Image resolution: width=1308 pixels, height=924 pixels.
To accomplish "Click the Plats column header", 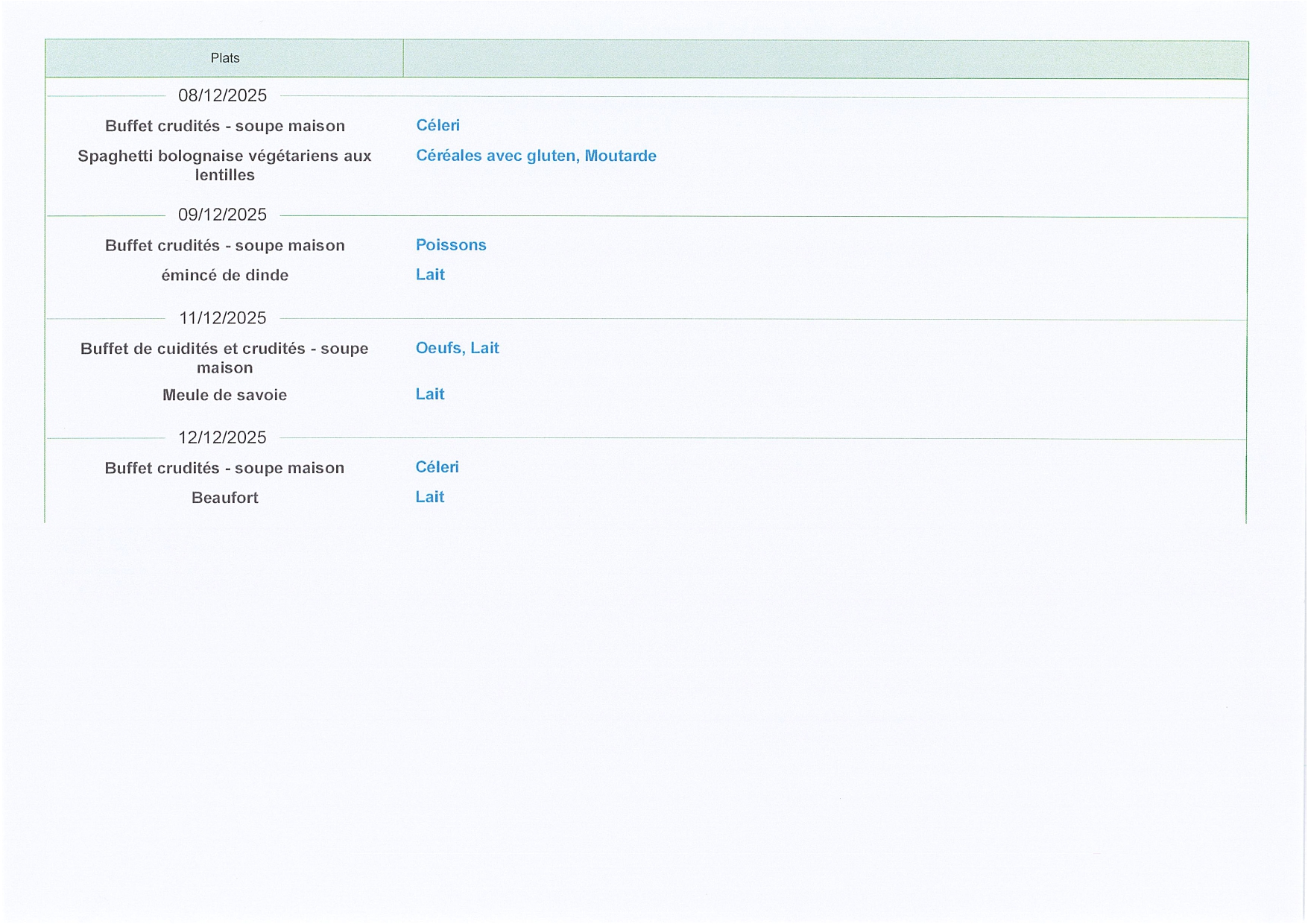I will [224, 58].
